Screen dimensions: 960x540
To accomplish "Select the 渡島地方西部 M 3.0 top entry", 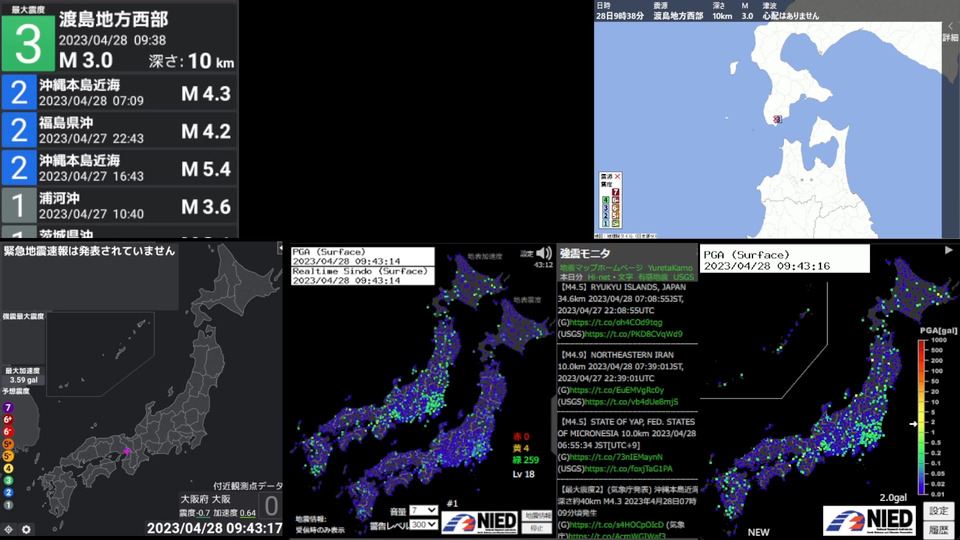I will click(x=119, y=38).
